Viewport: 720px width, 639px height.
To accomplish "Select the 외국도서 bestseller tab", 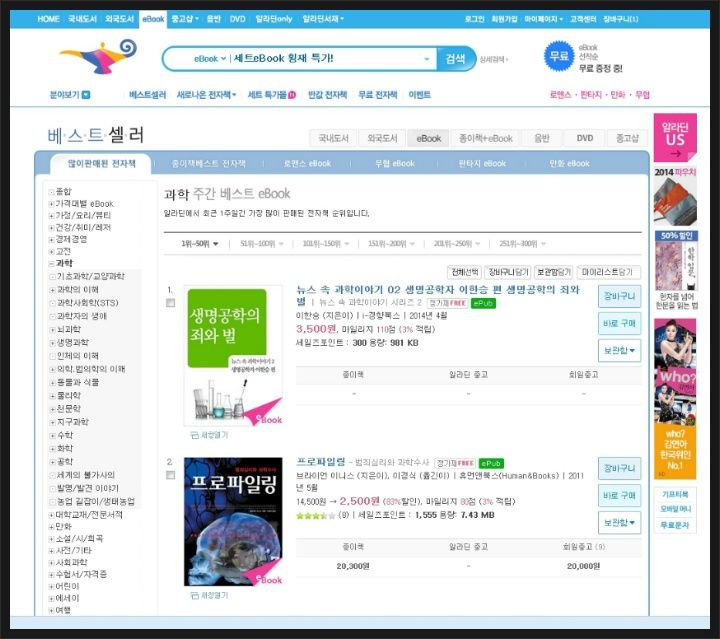I will (382, 138).
